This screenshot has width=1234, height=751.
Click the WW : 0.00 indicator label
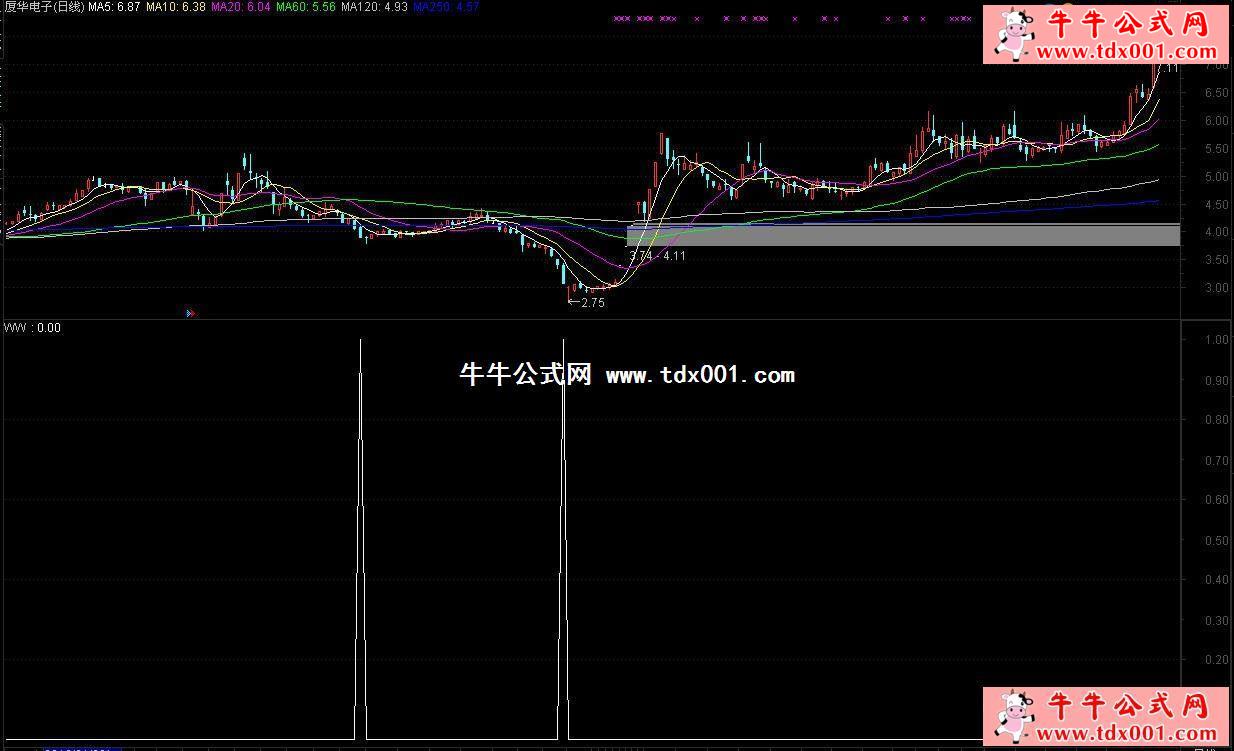pyautogui.click(x=32, y=327)
